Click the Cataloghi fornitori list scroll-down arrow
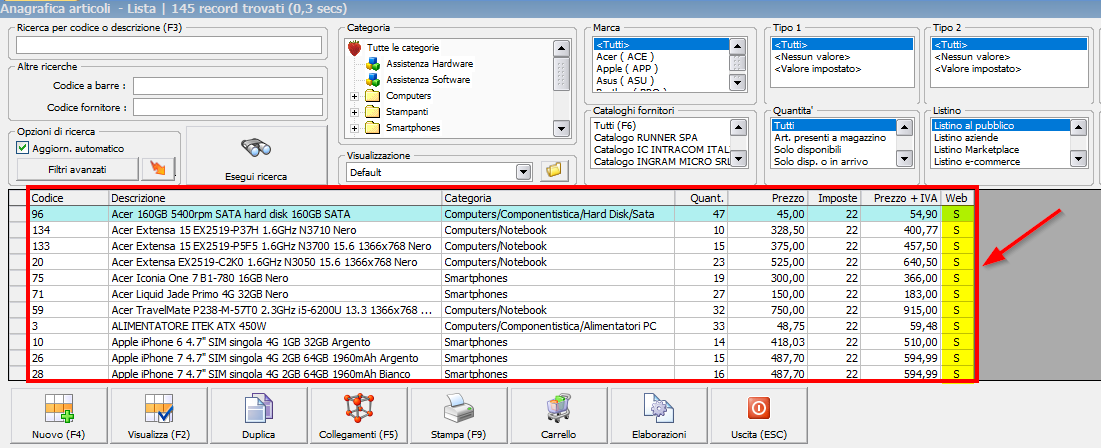Image resolution: width=1101 pixels, height=448 pixels. pyautogui.click(x=737, y=160)
